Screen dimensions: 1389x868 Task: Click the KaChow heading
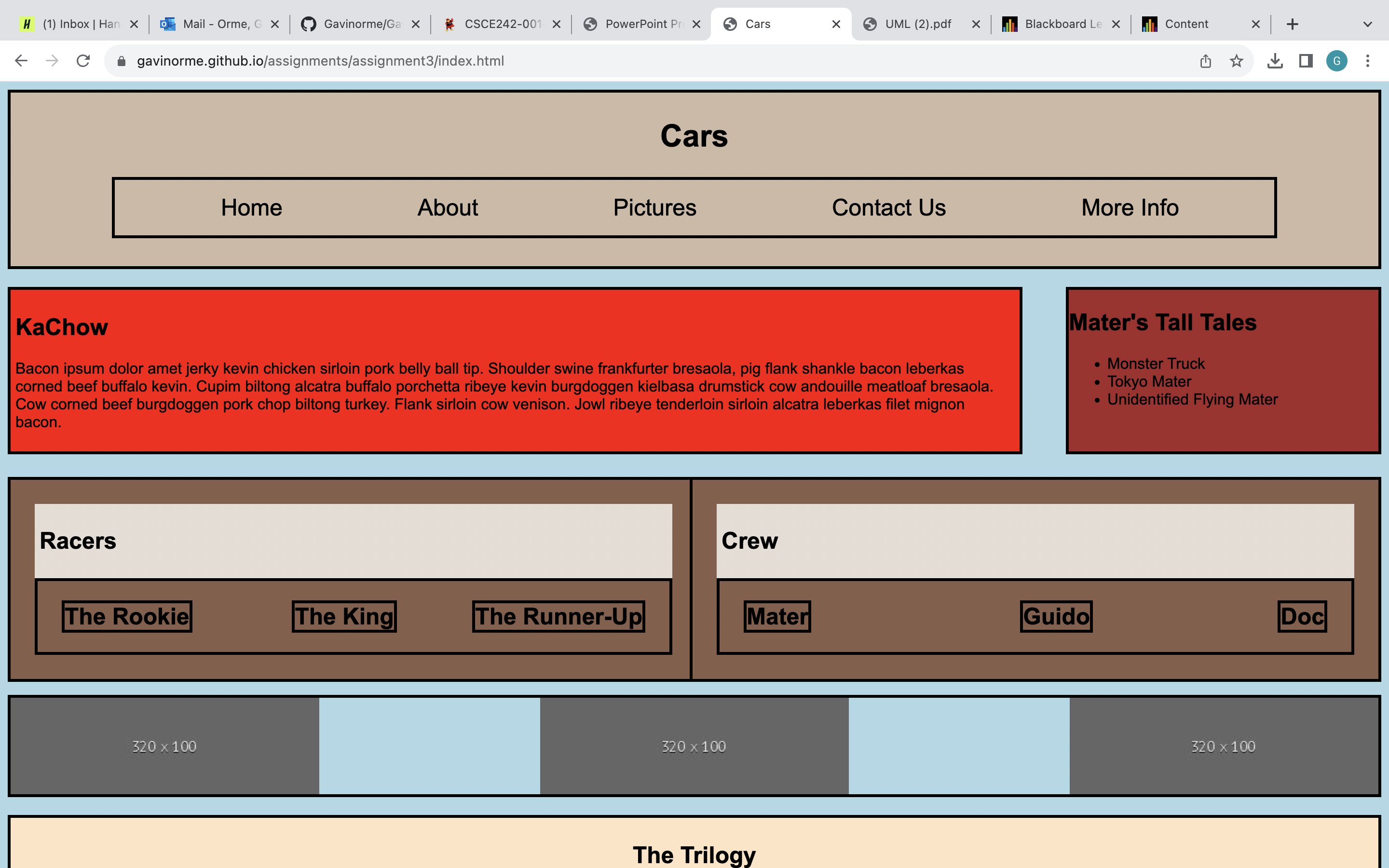coord(62,327)
